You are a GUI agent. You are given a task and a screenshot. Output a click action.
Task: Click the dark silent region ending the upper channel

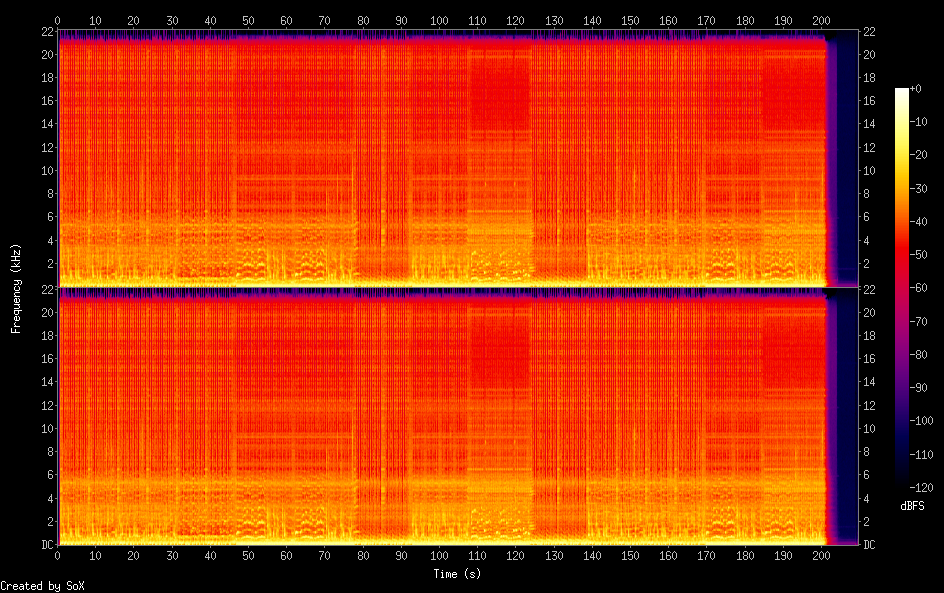pyautogui.click(x=846, y=160)
